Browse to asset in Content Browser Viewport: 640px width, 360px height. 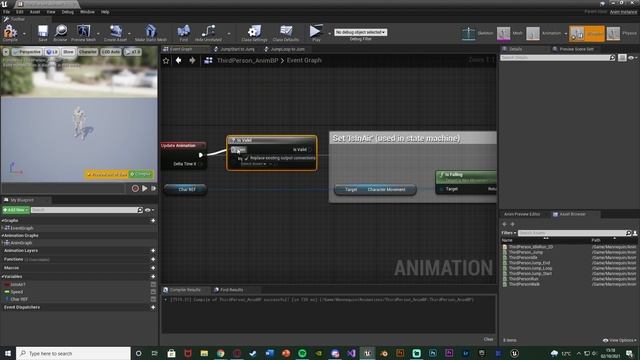click(x=60, y=33)
